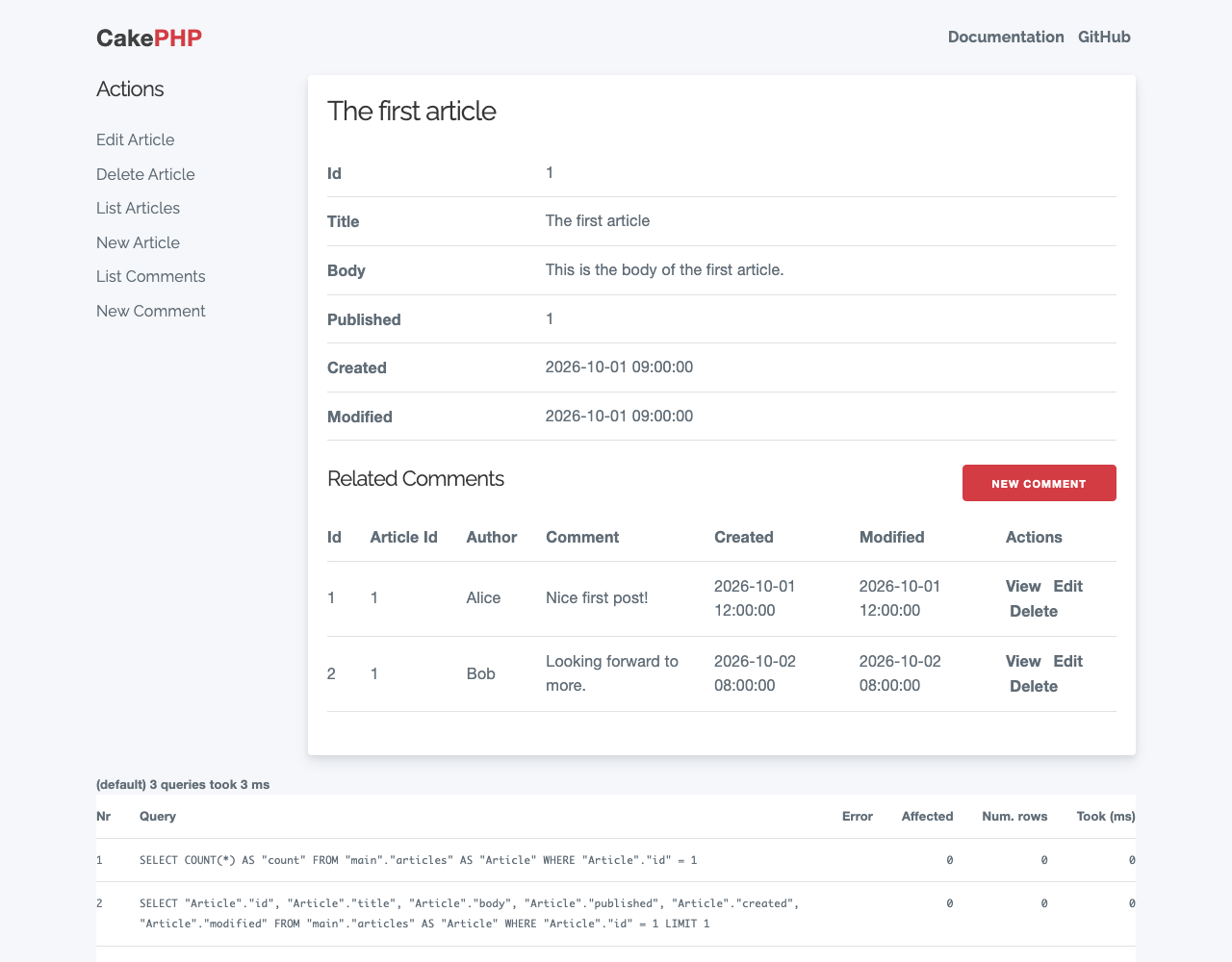The width and height of the screenshot is (1232, 962).
Task: Click the Affected column header in query log
Action: click(x=927, y=816)
